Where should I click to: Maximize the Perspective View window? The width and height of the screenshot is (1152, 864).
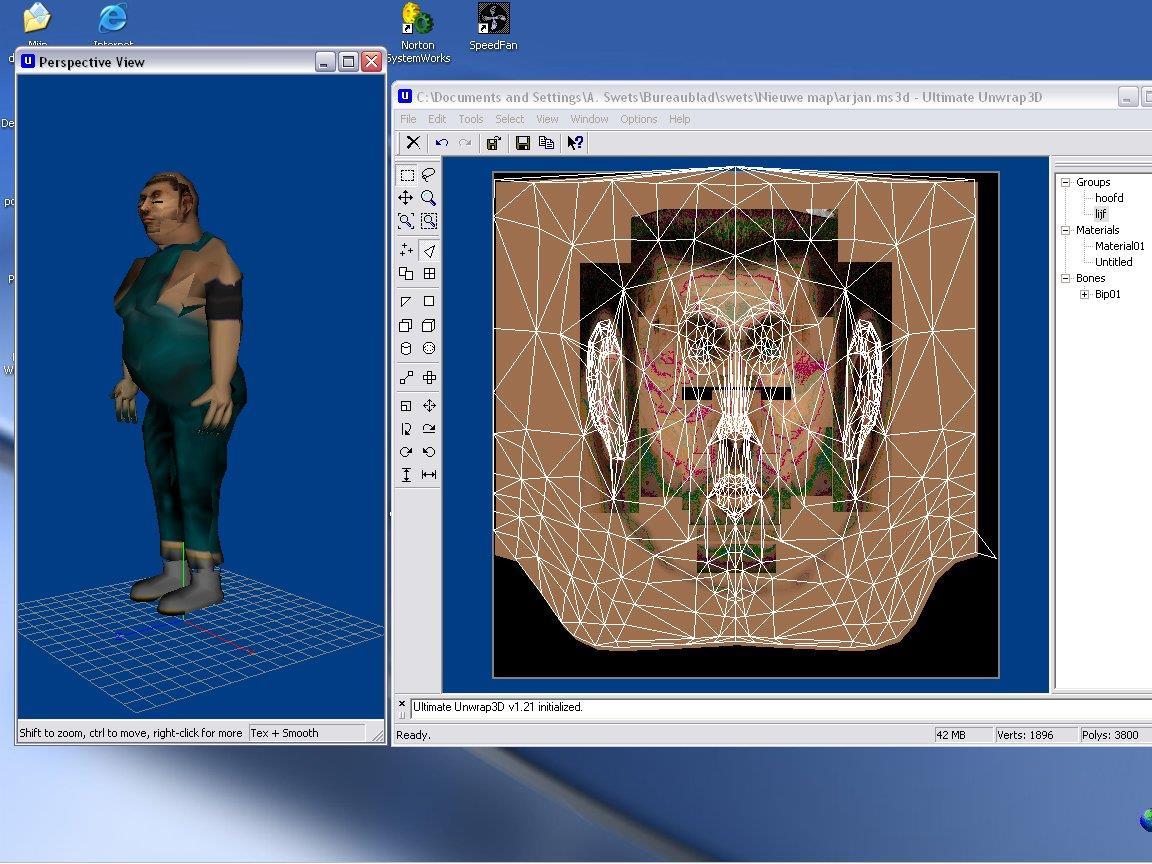coord(348,62)
